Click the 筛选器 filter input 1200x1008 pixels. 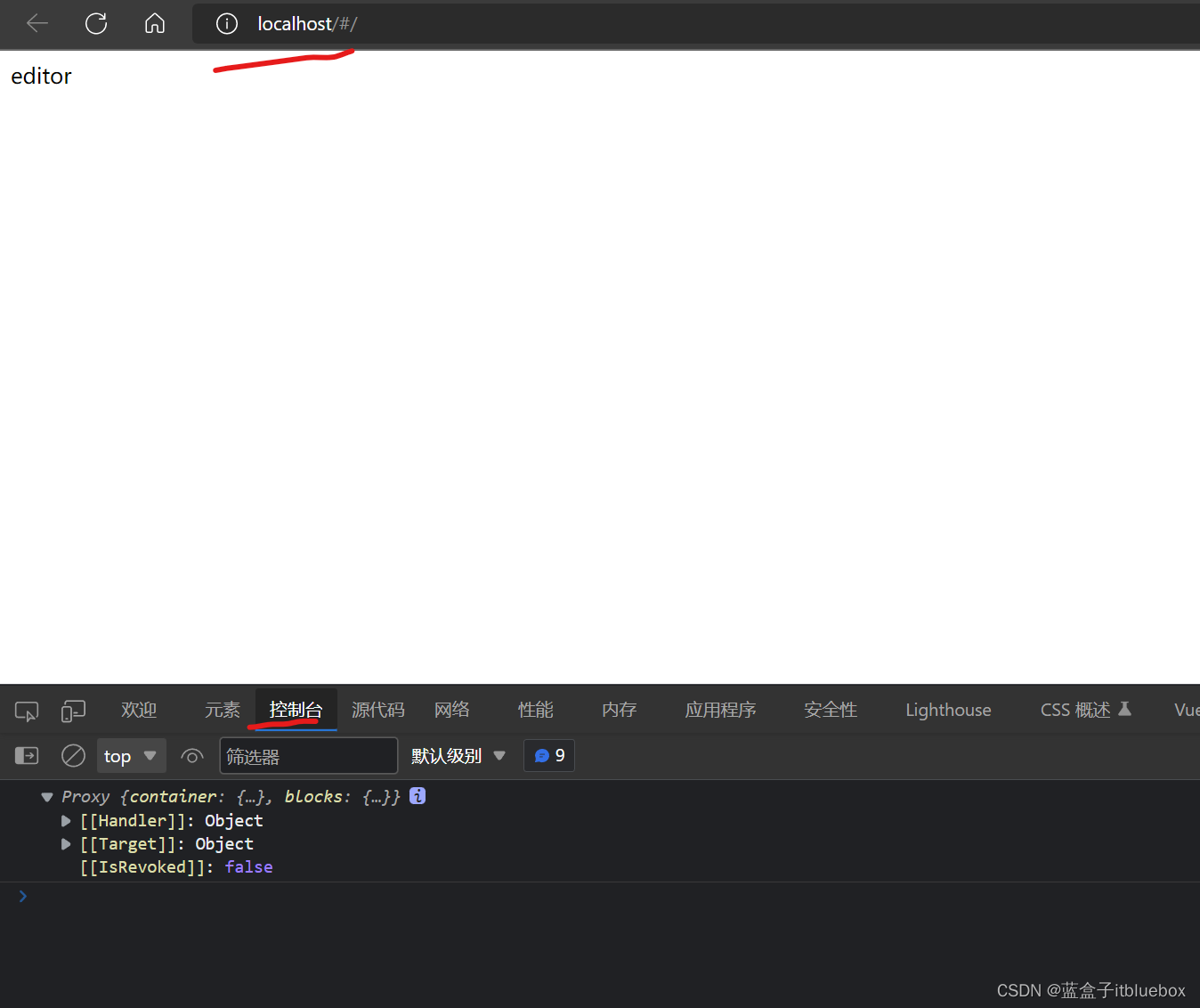click(308, 756)
